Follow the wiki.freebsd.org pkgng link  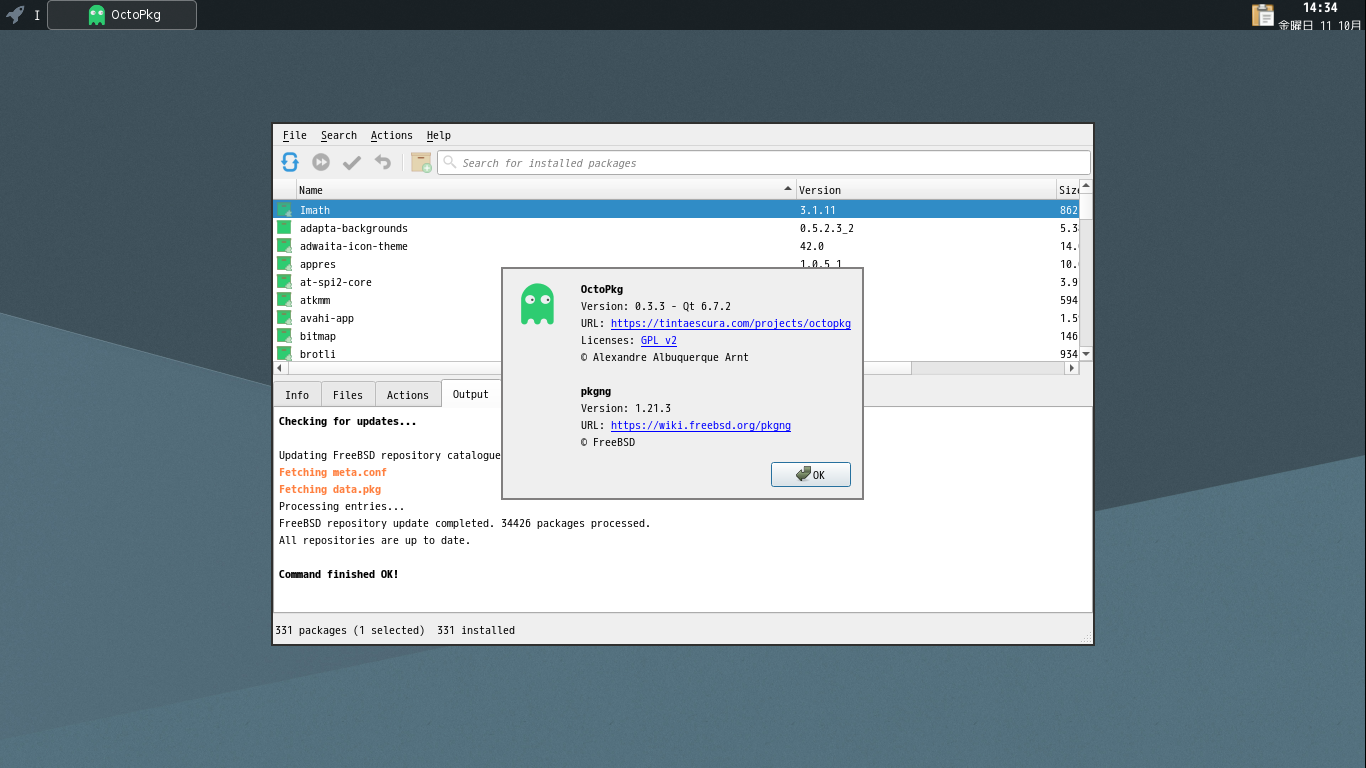(700, 425)
